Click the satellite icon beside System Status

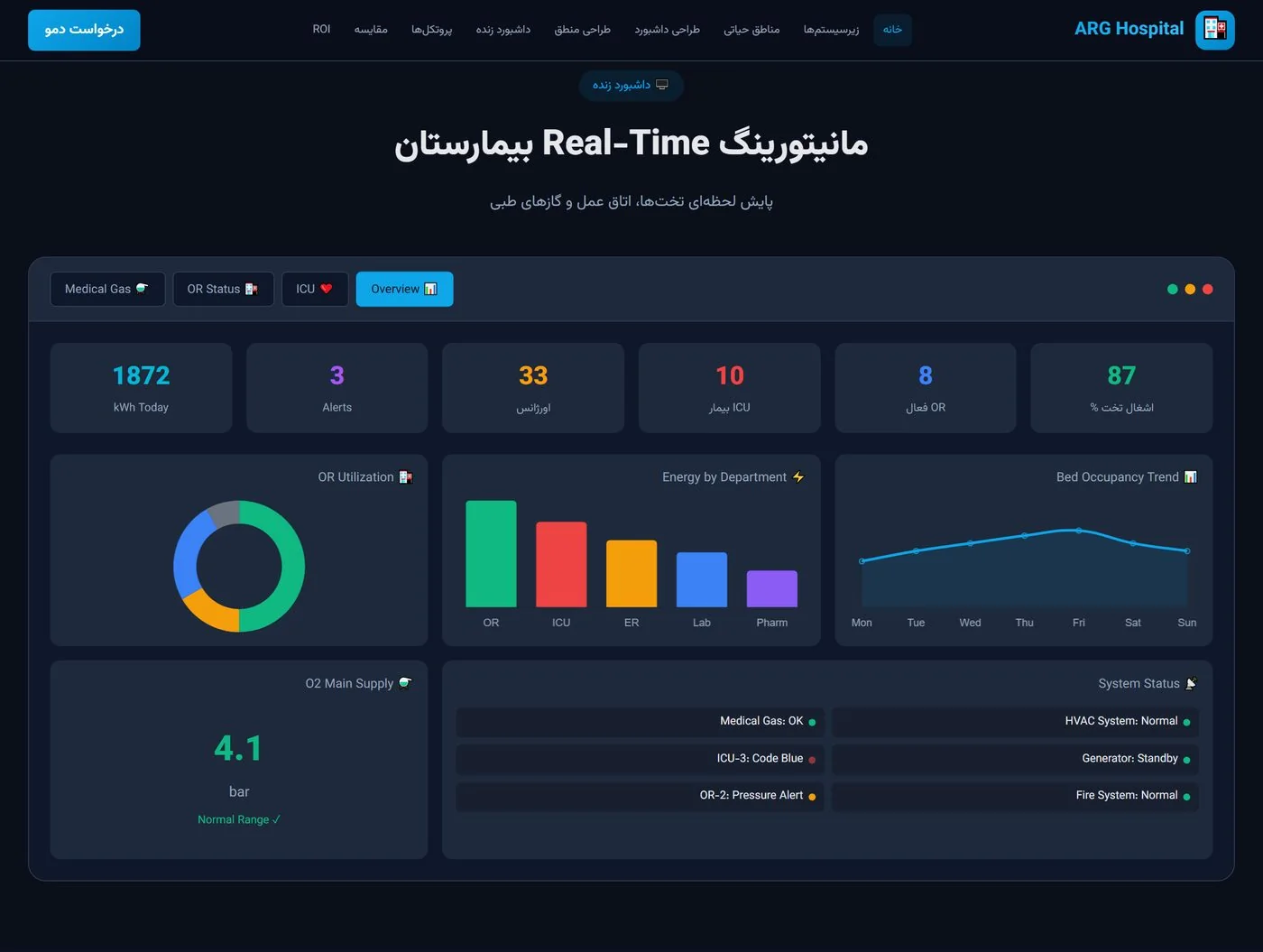coord(1191,683)
